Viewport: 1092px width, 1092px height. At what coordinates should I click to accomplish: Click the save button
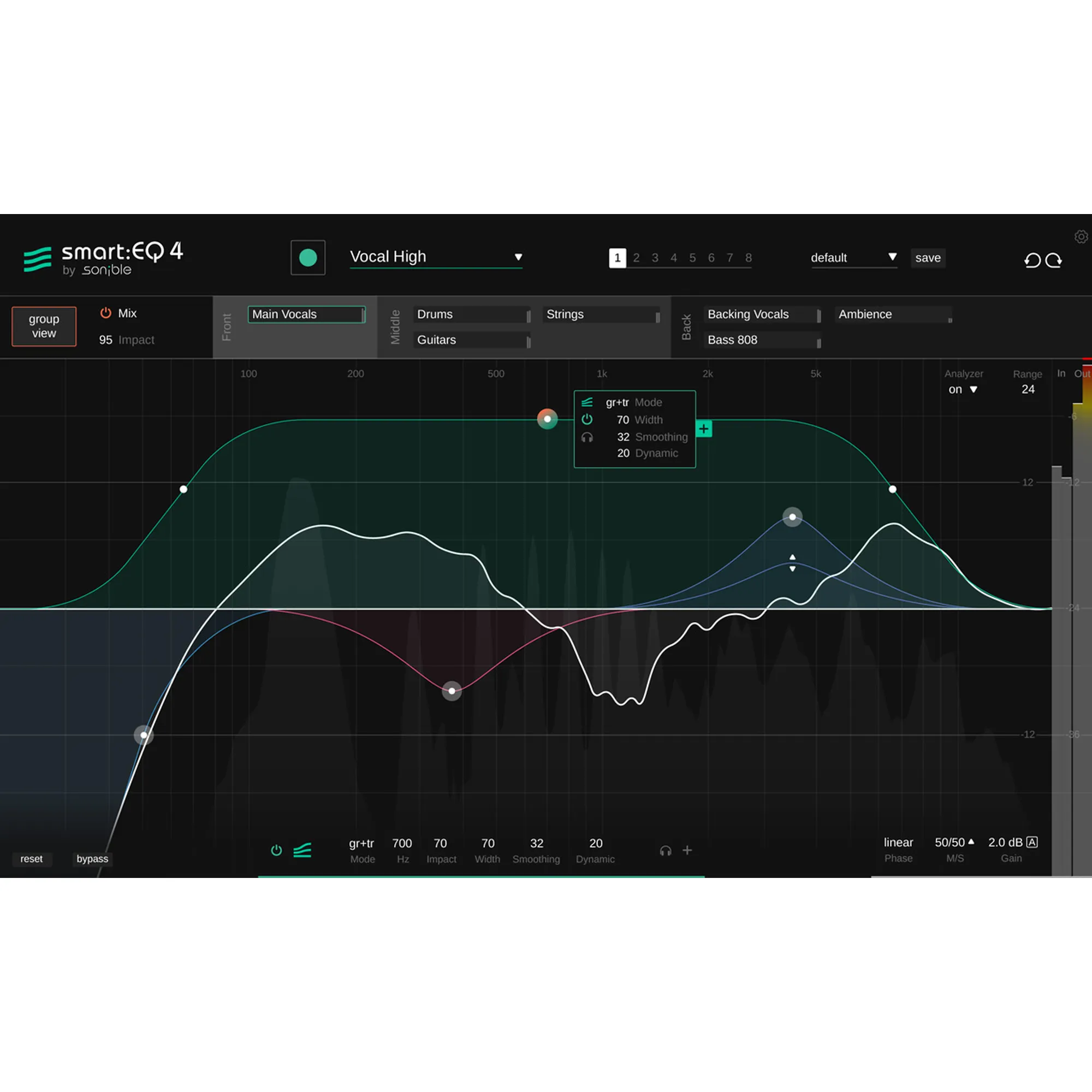pyautogui.click(x=928, y=258)
